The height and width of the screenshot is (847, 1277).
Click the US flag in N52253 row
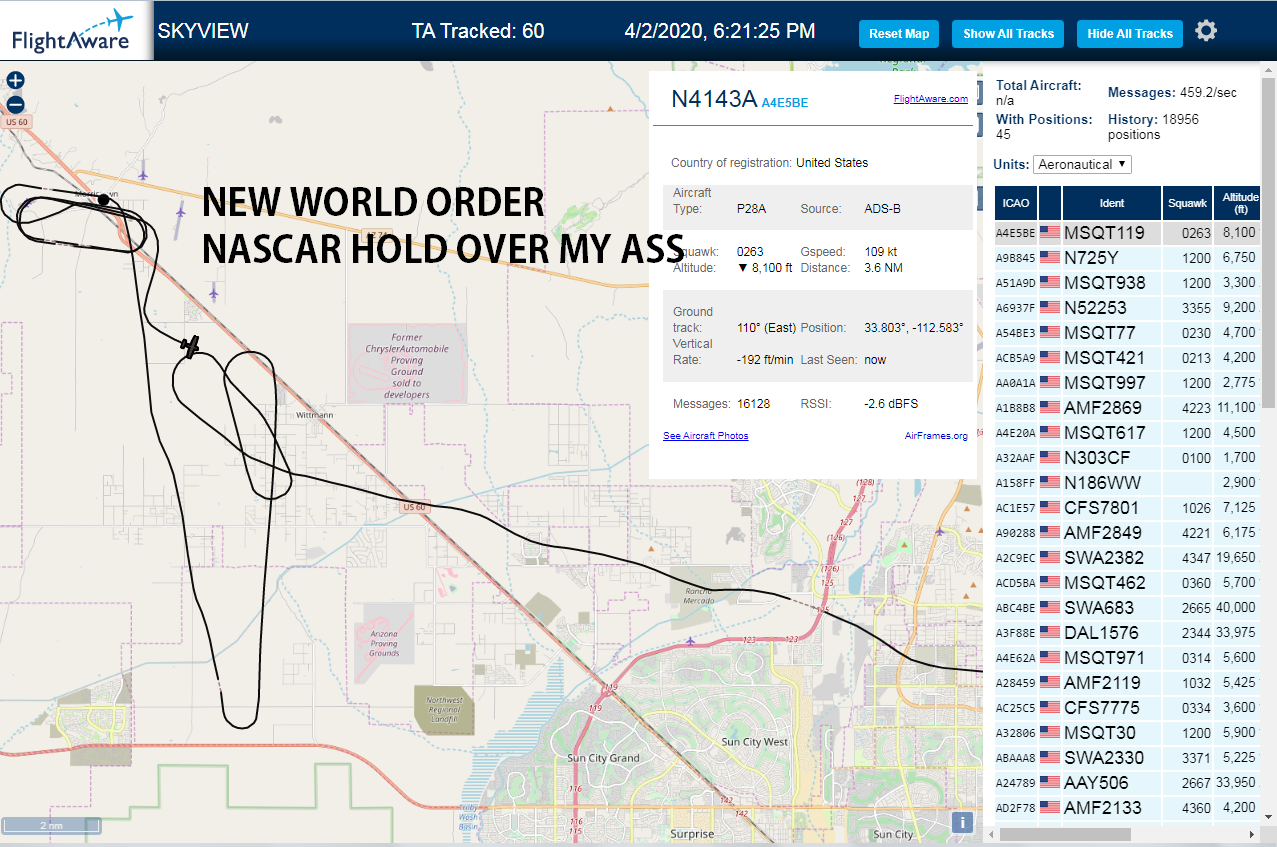(1050, 308)
